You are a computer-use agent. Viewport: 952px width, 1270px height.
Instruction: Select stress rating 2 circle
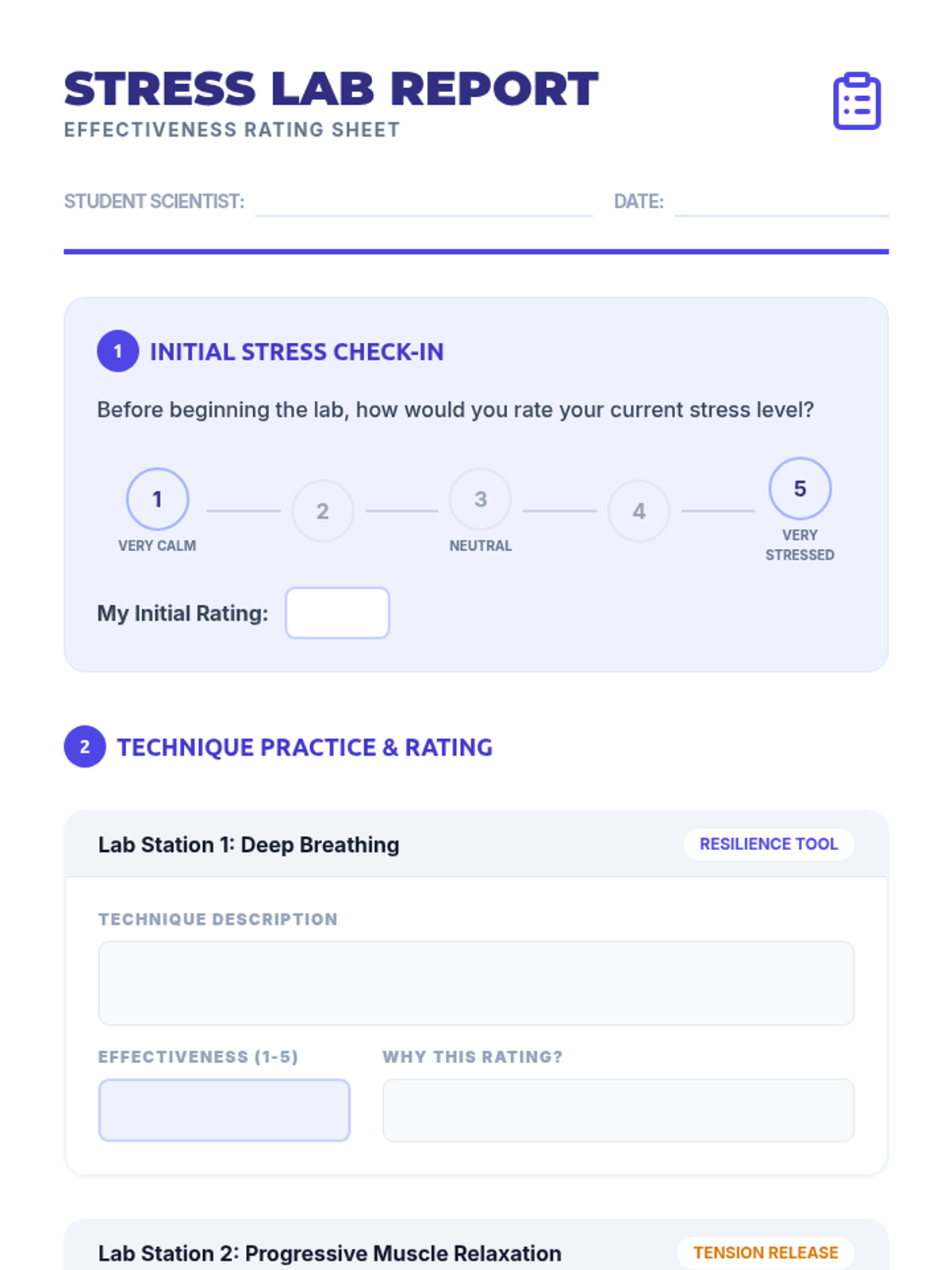322,511
